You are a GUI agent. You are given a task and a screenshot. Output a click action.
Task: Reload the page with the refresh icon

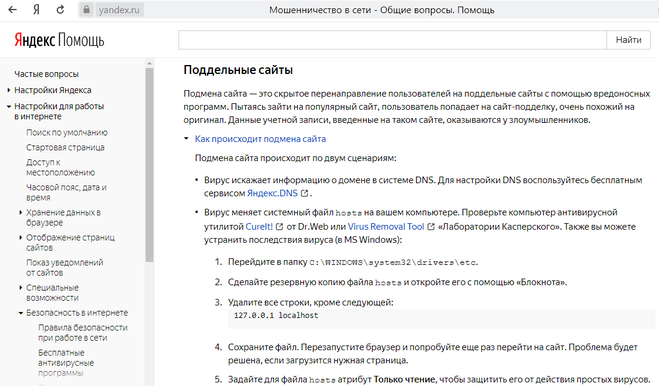[x=61, y=10]
